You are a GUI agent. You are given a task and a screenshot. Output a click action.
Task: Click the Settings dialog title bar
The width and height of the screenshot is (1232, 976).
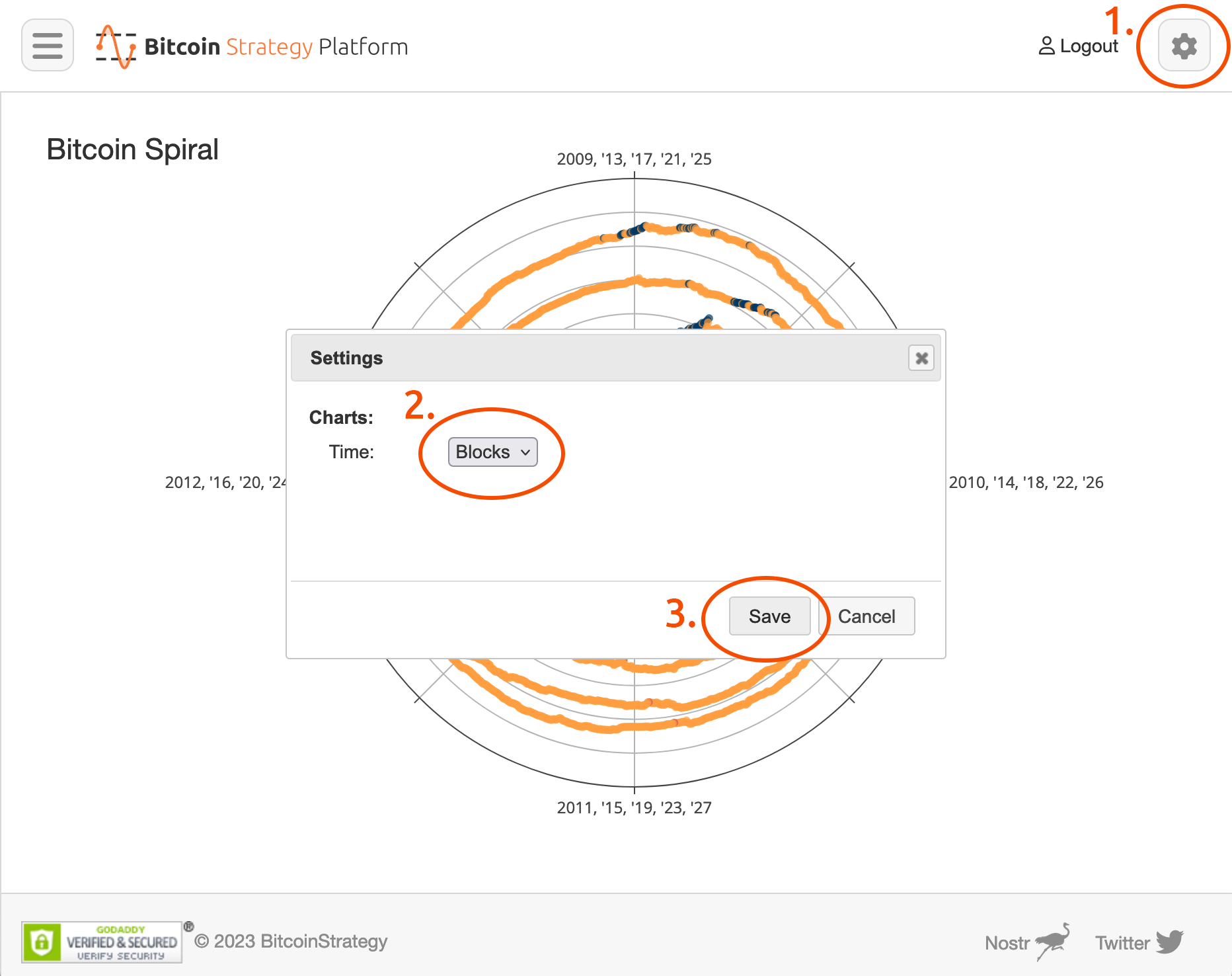[615, 358]
